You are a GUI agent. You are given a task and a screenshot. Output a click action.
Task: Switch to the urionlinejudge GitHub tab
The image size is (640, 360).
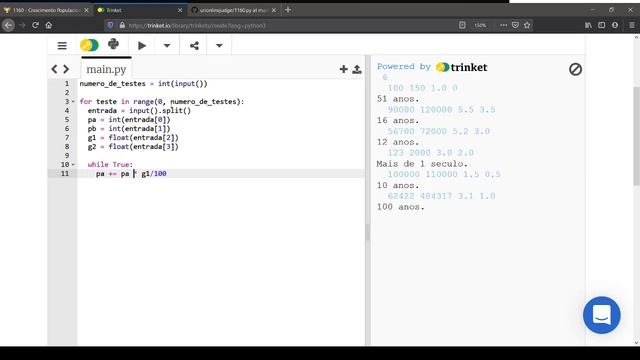(233, 10)
